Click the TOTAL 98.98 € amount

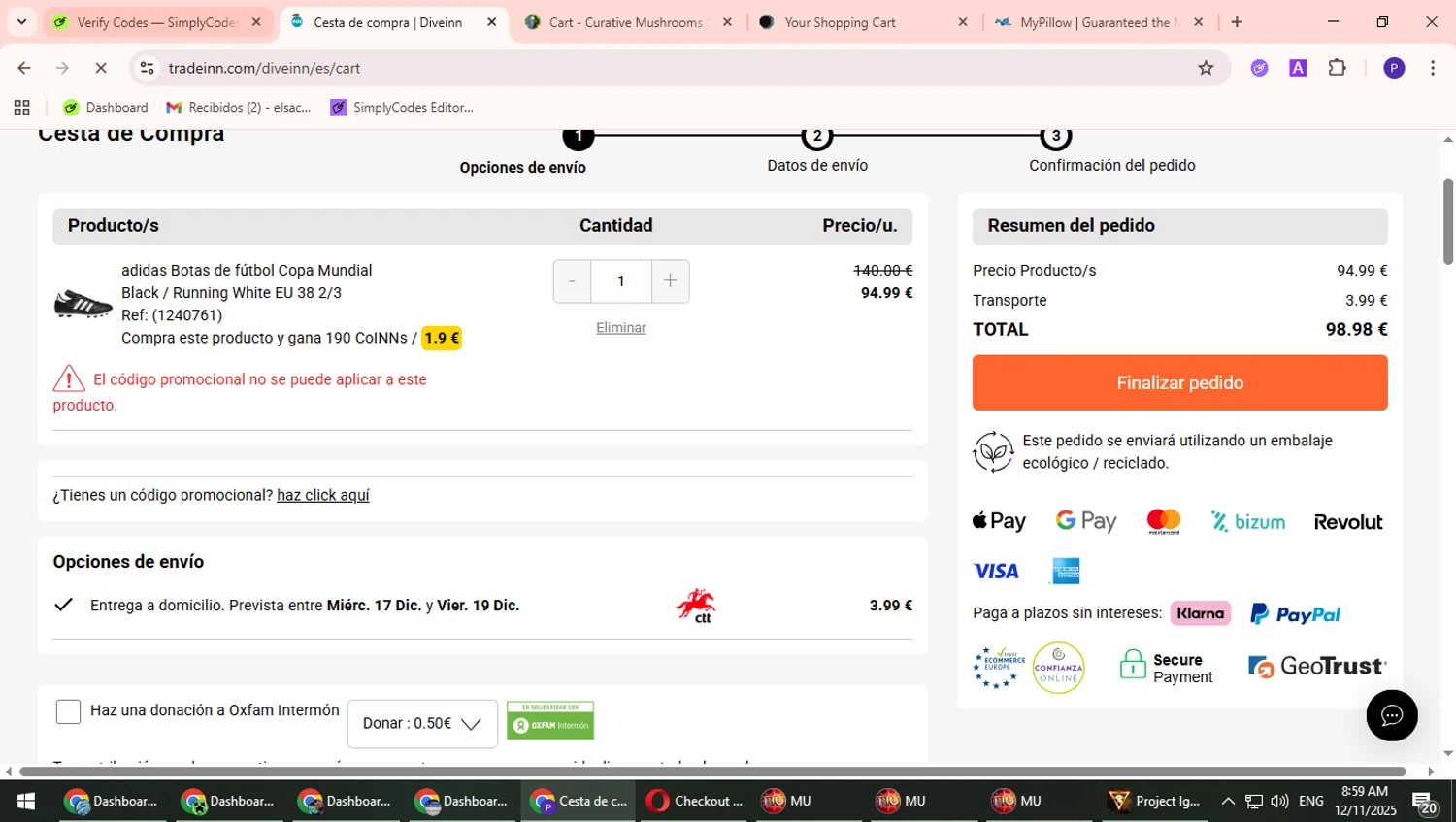point(1356,330)
